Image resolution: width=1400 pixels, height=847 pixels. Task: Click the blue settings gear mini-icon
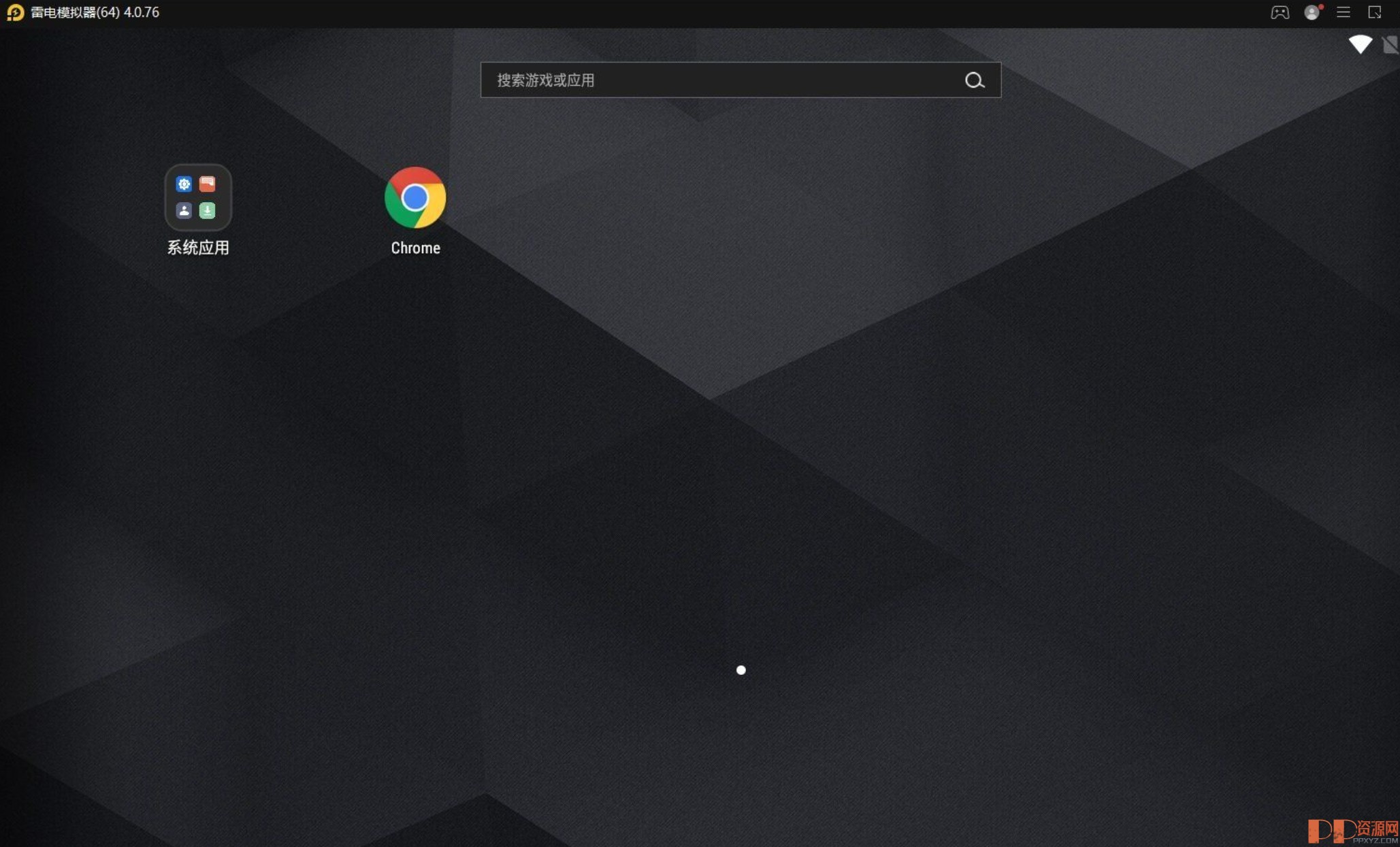pos(184,184)
